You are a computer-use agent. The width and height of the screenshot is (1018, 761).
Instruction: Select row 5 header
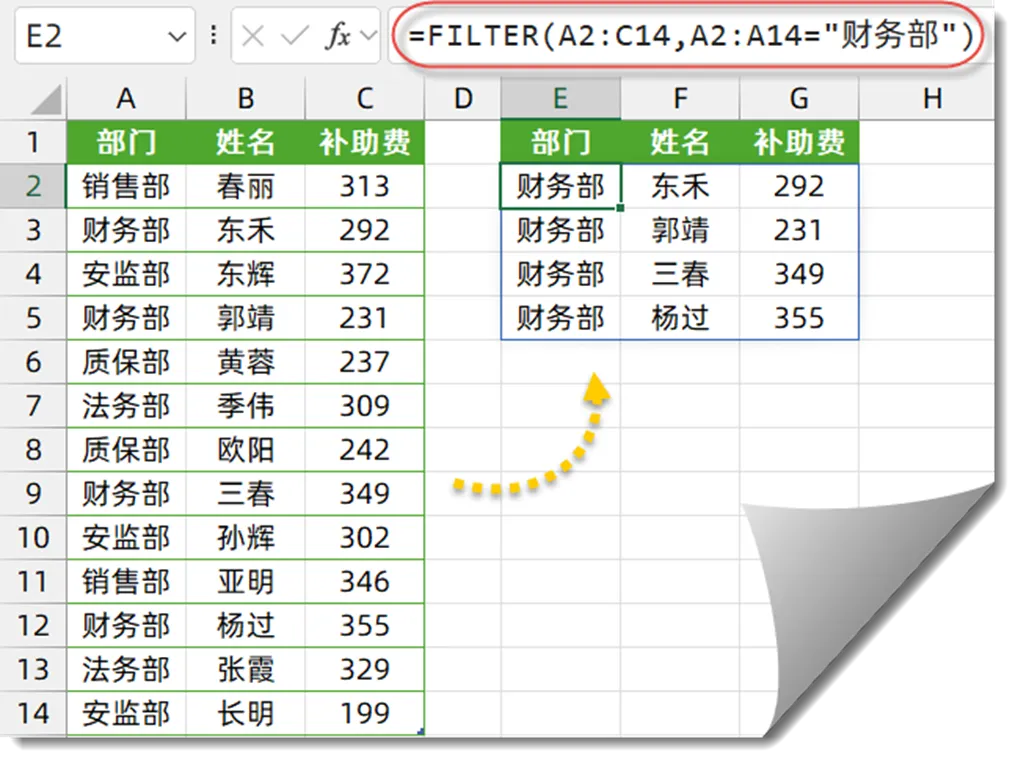[x=33, y=318]
